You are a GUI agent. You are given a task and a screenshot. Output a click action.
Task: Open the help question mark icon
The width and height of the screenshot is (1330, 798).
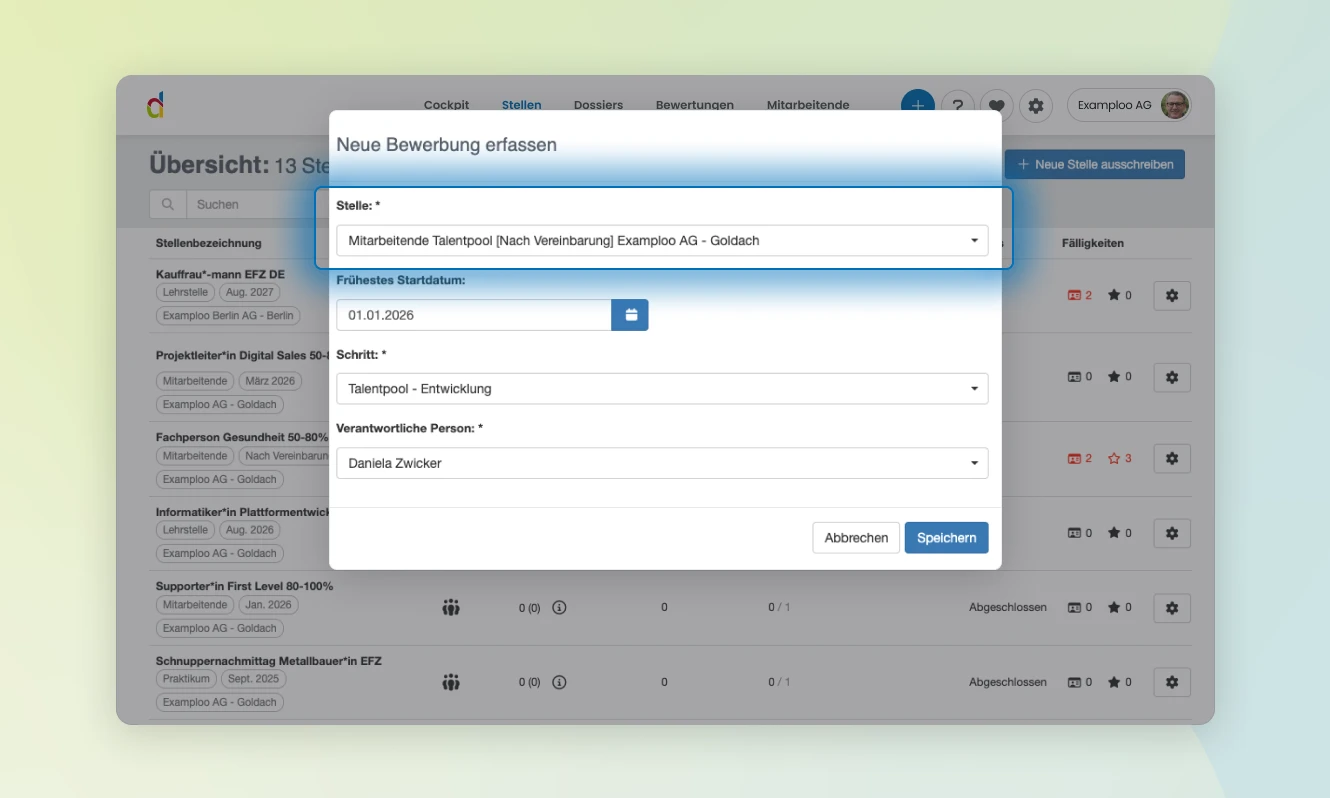pyautogui.click(x=958, y=105)
